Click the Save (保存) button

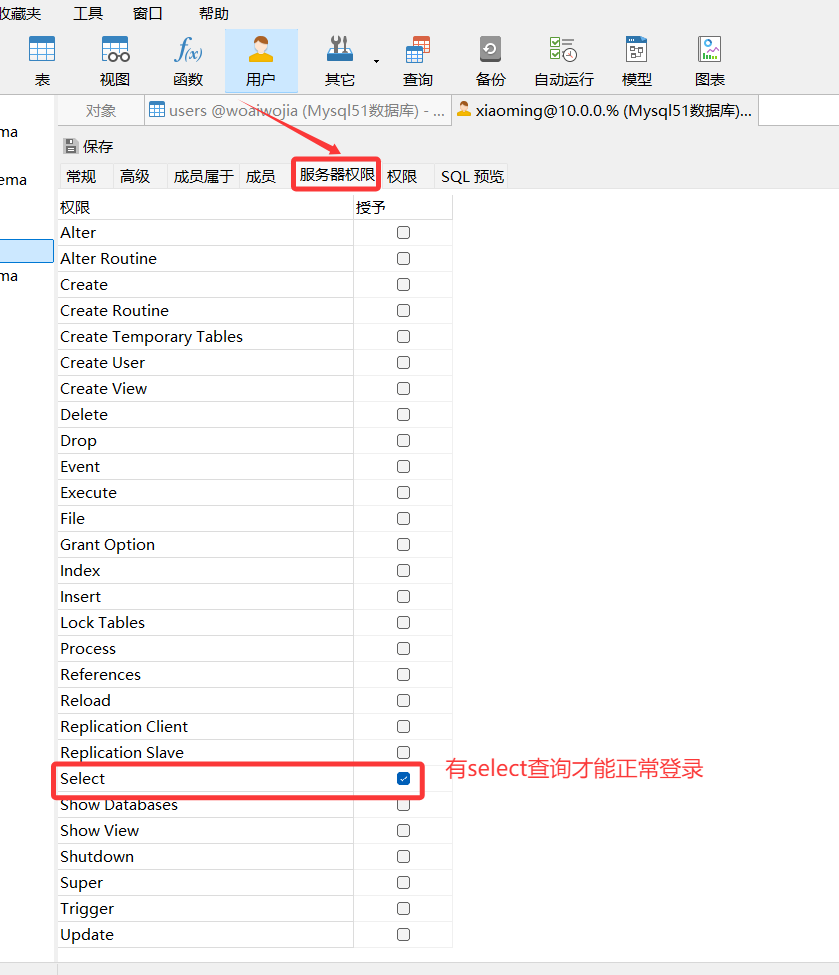pyautogui.click(x=89, y=146)
